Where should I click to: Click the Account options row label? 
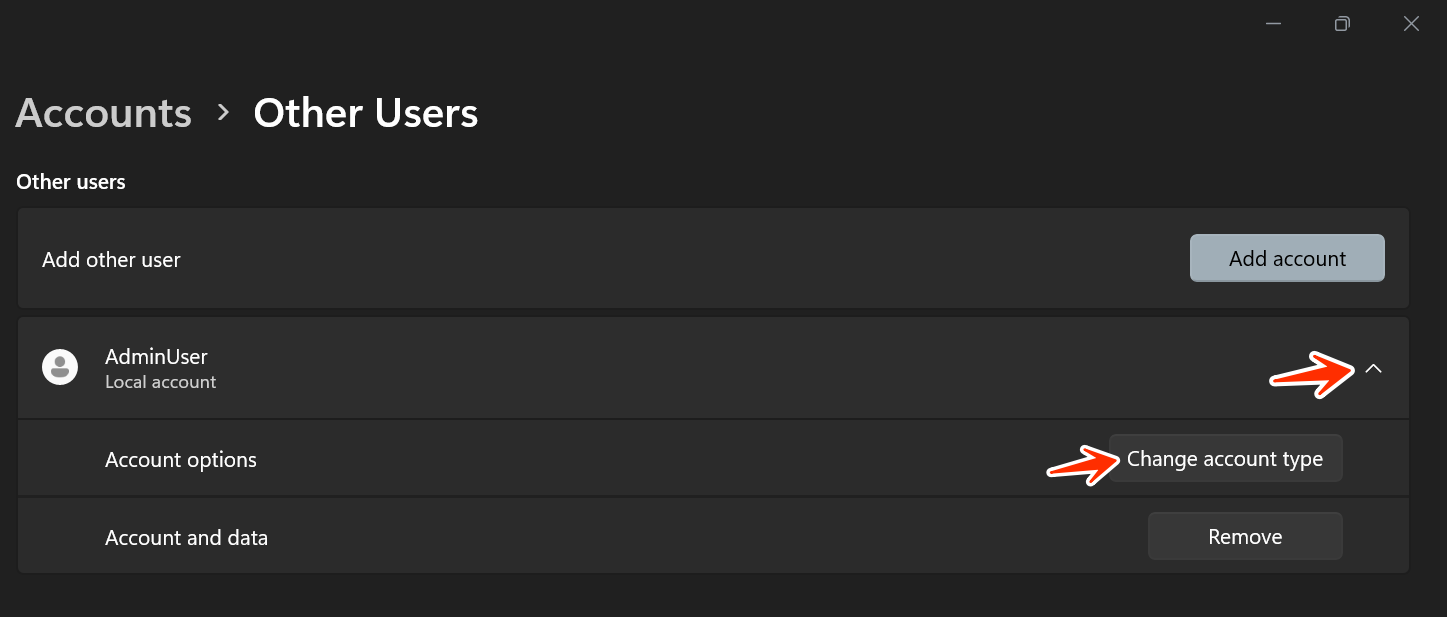(x=181, y=460)
